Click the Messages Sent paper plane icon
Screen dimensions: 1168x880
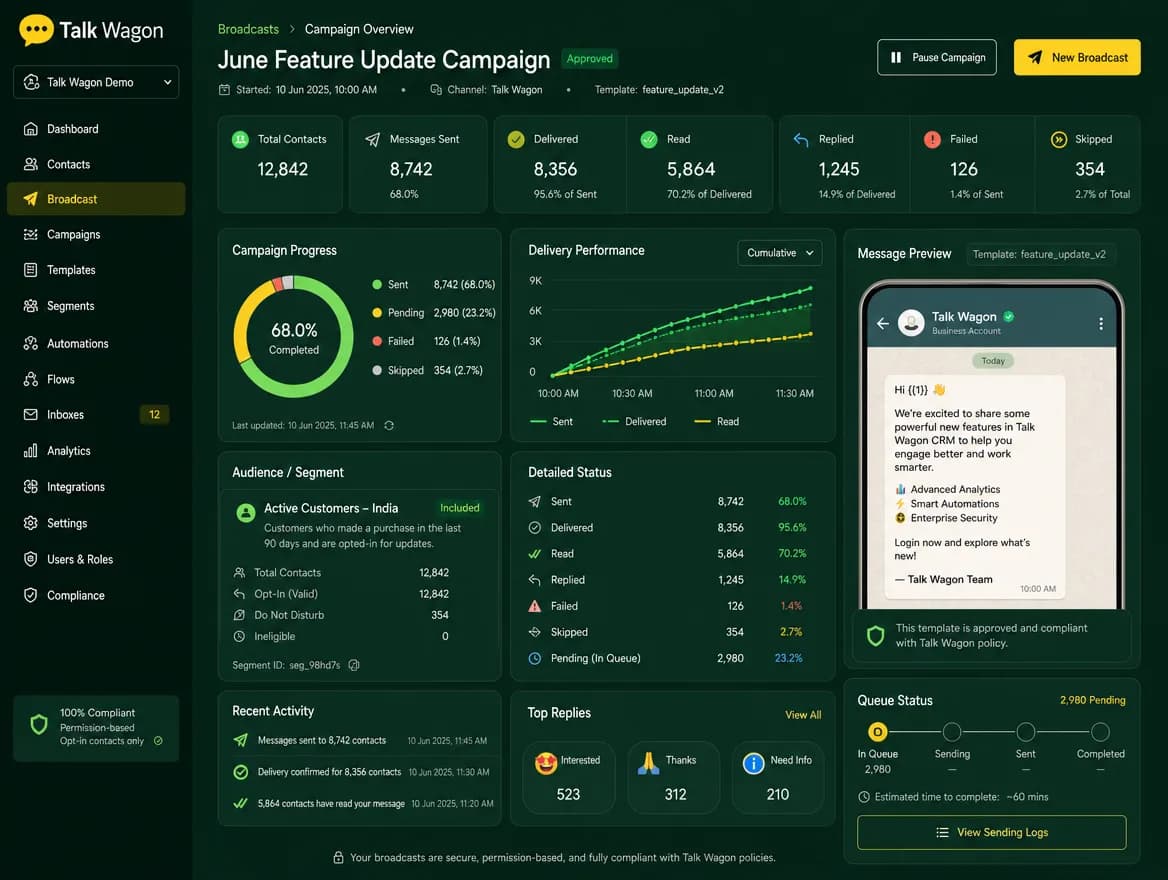[372, 139]
